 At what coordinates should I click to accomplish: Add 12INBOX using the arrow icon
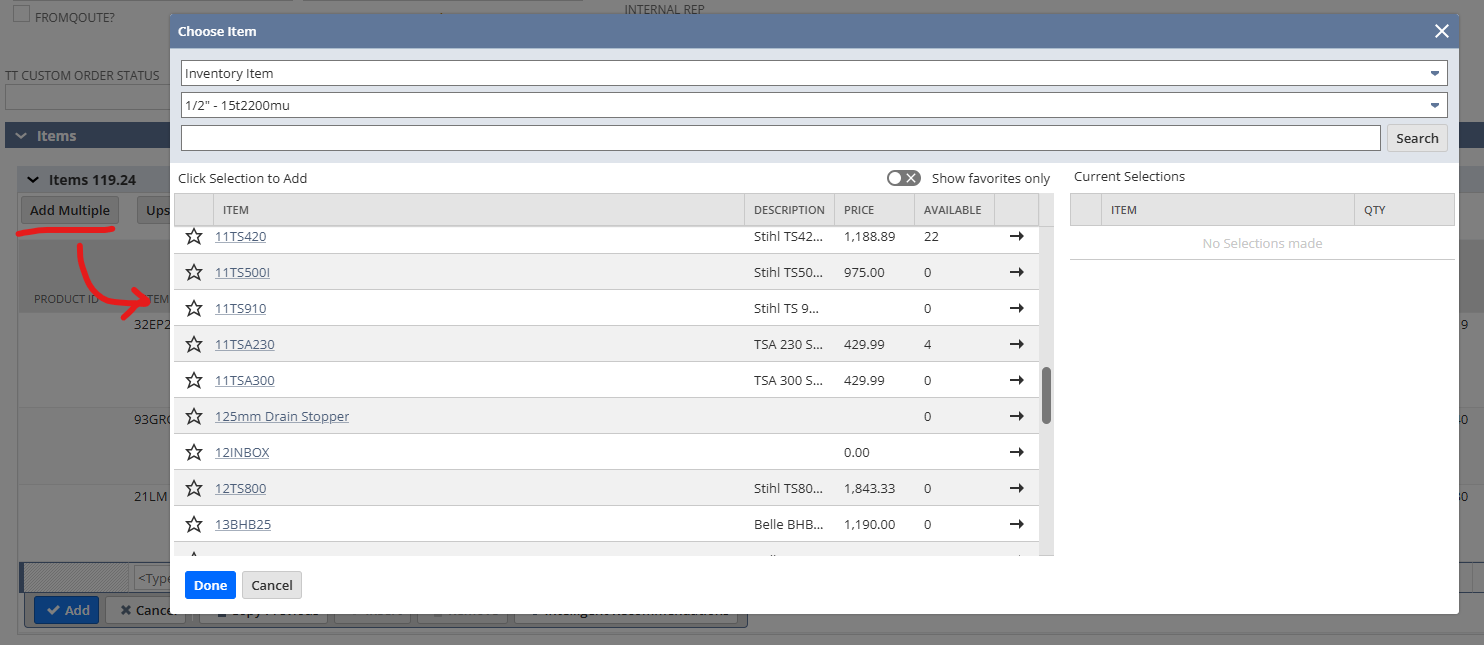point(1017,452)
